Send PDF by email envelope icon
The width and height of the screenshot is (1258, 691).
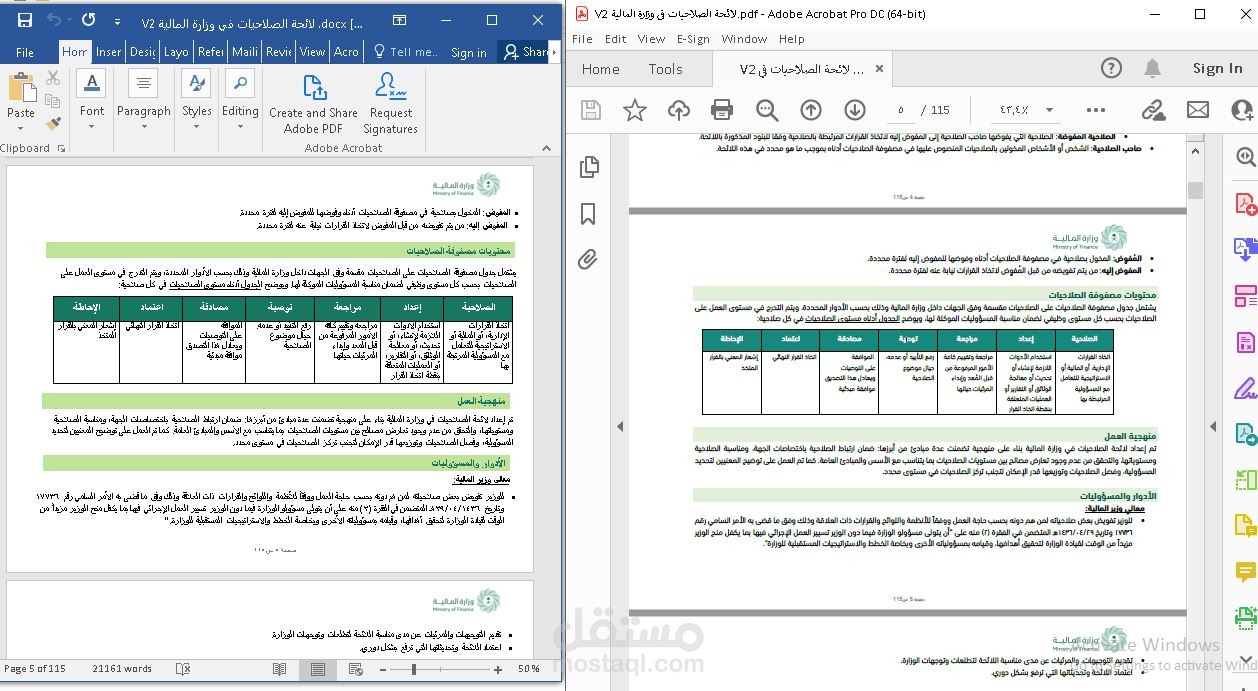point(1197,110)
